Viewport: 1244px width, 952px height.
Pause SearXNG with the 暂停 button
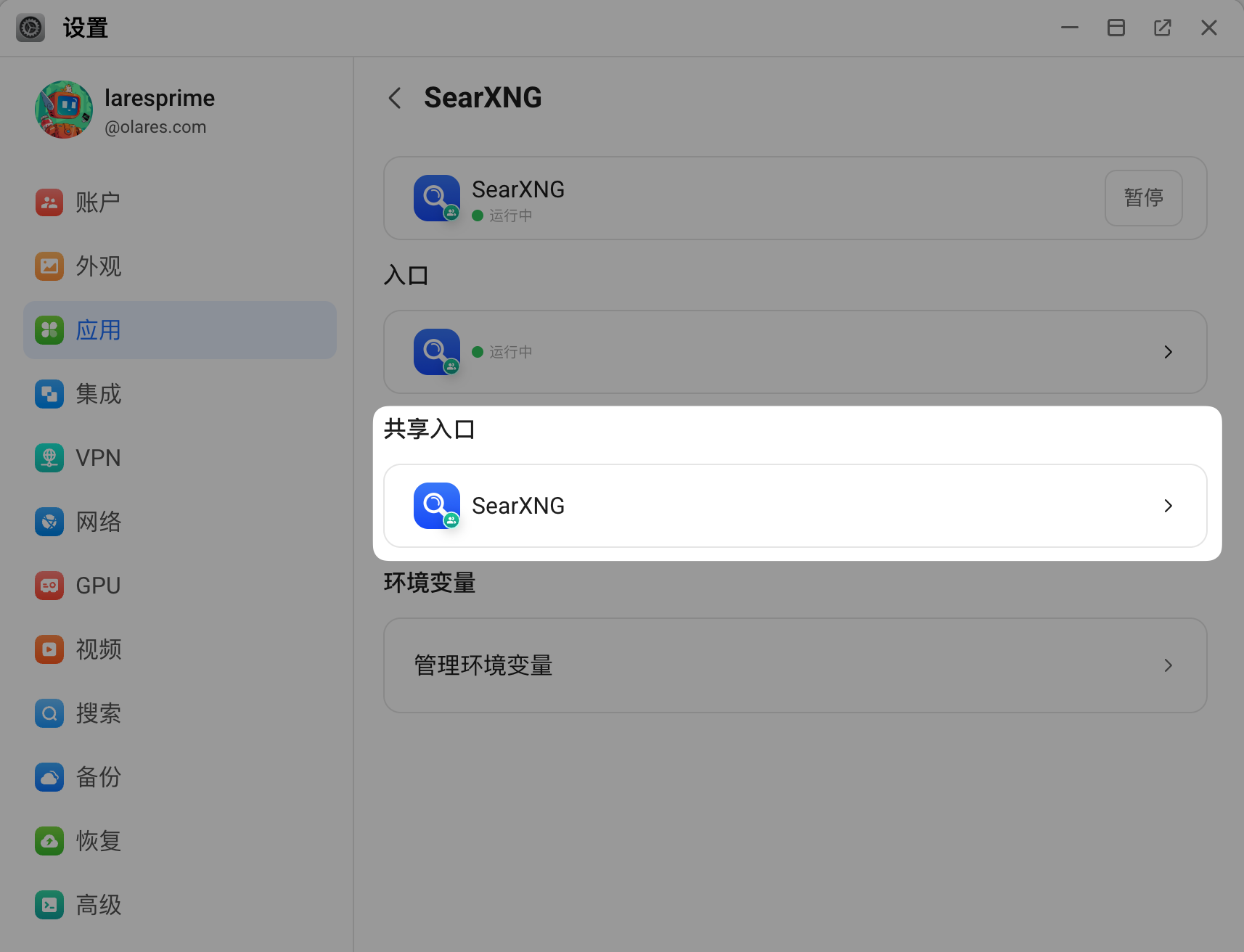[1144, 198]
